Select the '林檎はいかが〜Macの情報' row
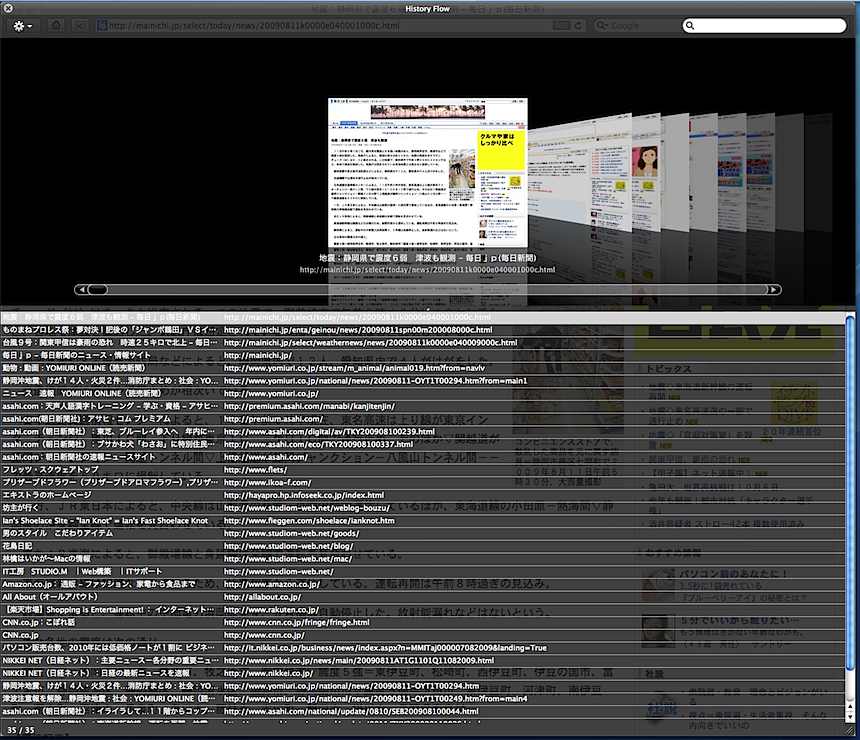Viewport: 860px width, 740px height. pyautogui.click(x=422, y=558)
